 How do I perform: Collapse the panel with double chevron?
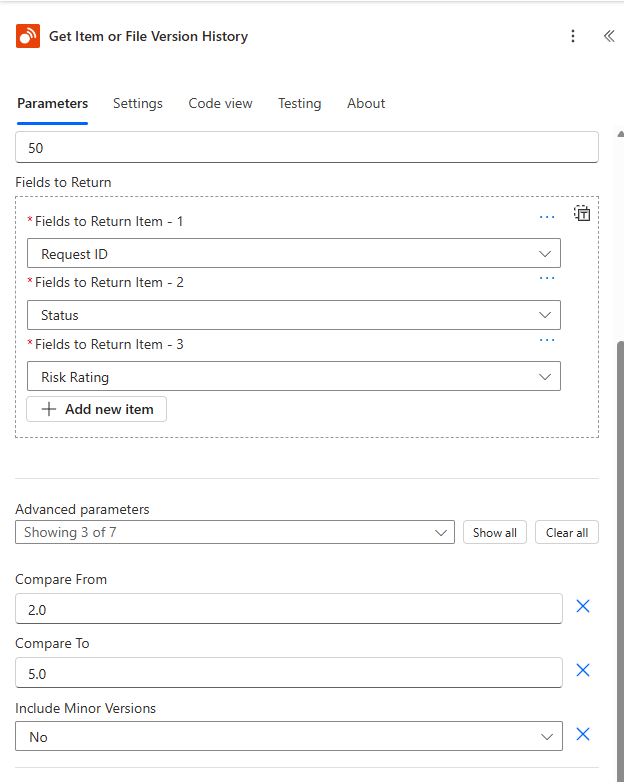(x=609, y=36)
